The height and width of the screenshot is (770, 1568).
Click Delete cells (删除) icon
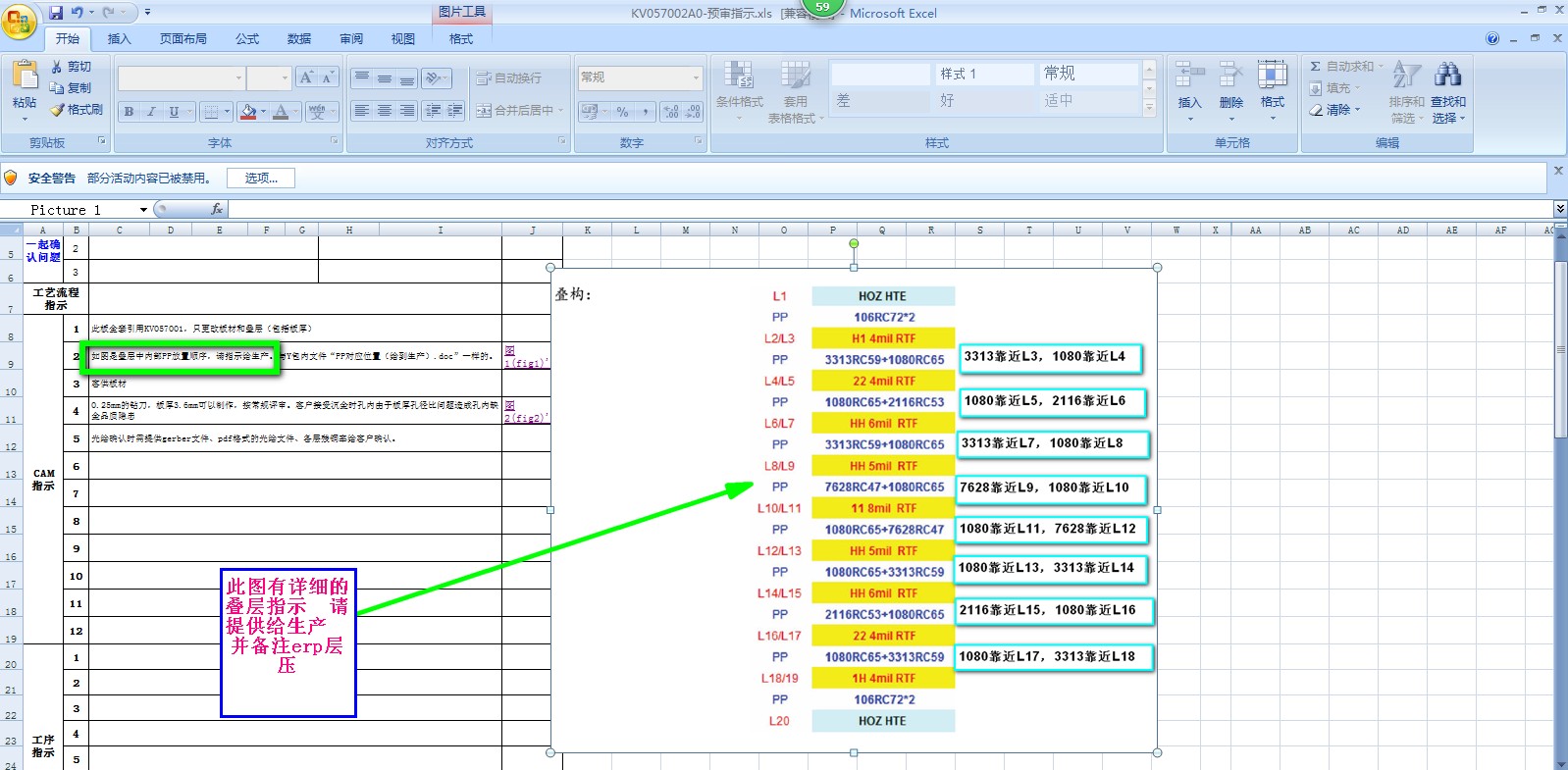tap(1231, 75)
